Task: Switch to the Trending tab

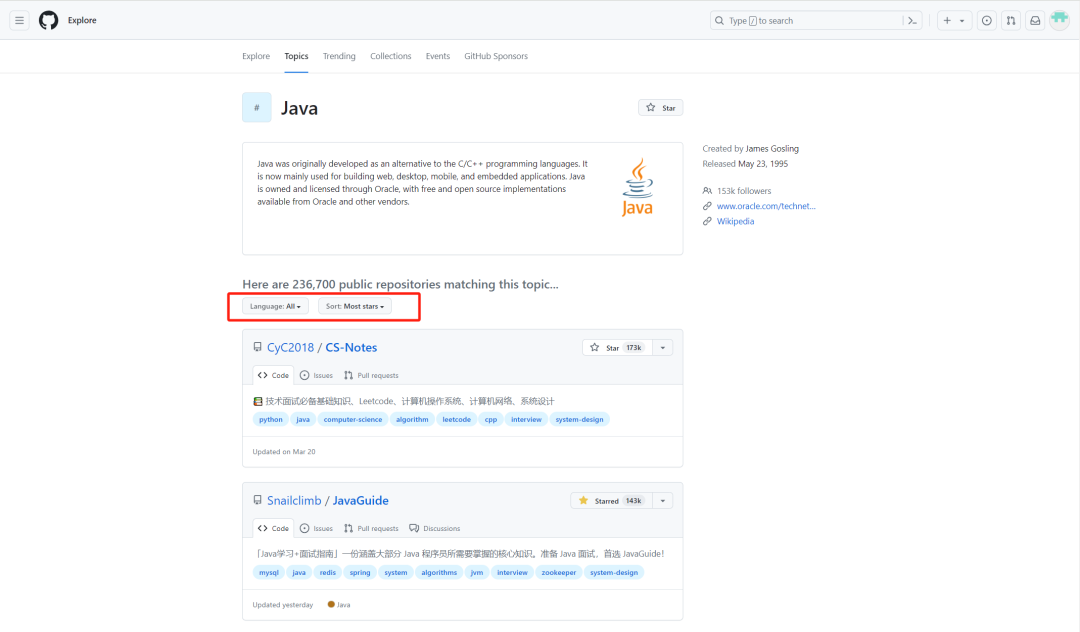Action: (x=339, y=56)
